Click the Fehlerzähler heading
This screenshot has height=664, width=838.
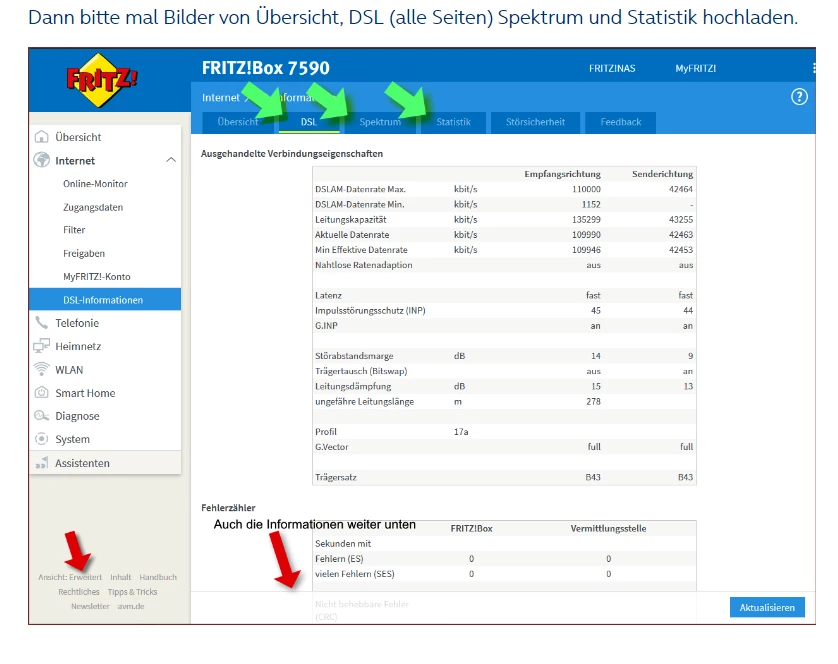pyautogui.click(x=228, y=508)
